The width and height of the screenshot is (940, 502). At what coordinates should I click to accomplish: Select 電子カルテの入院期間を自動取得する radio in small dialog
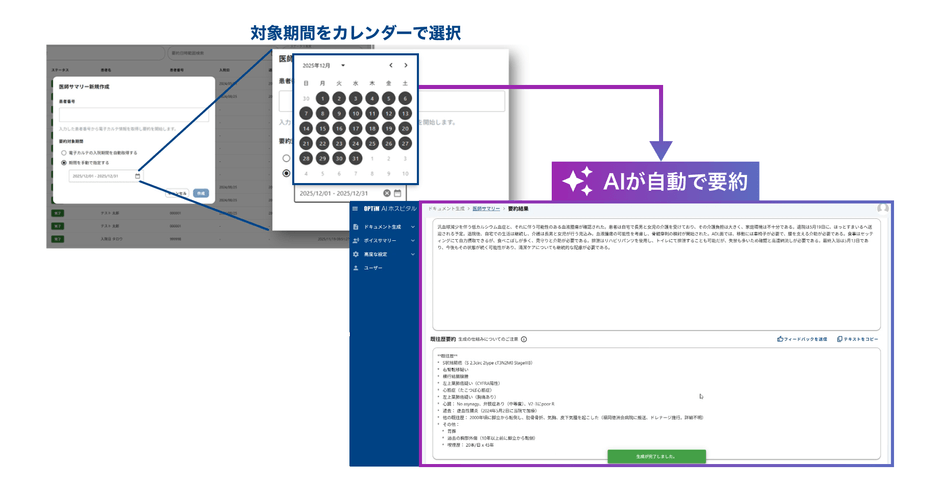tap(64, 153)
